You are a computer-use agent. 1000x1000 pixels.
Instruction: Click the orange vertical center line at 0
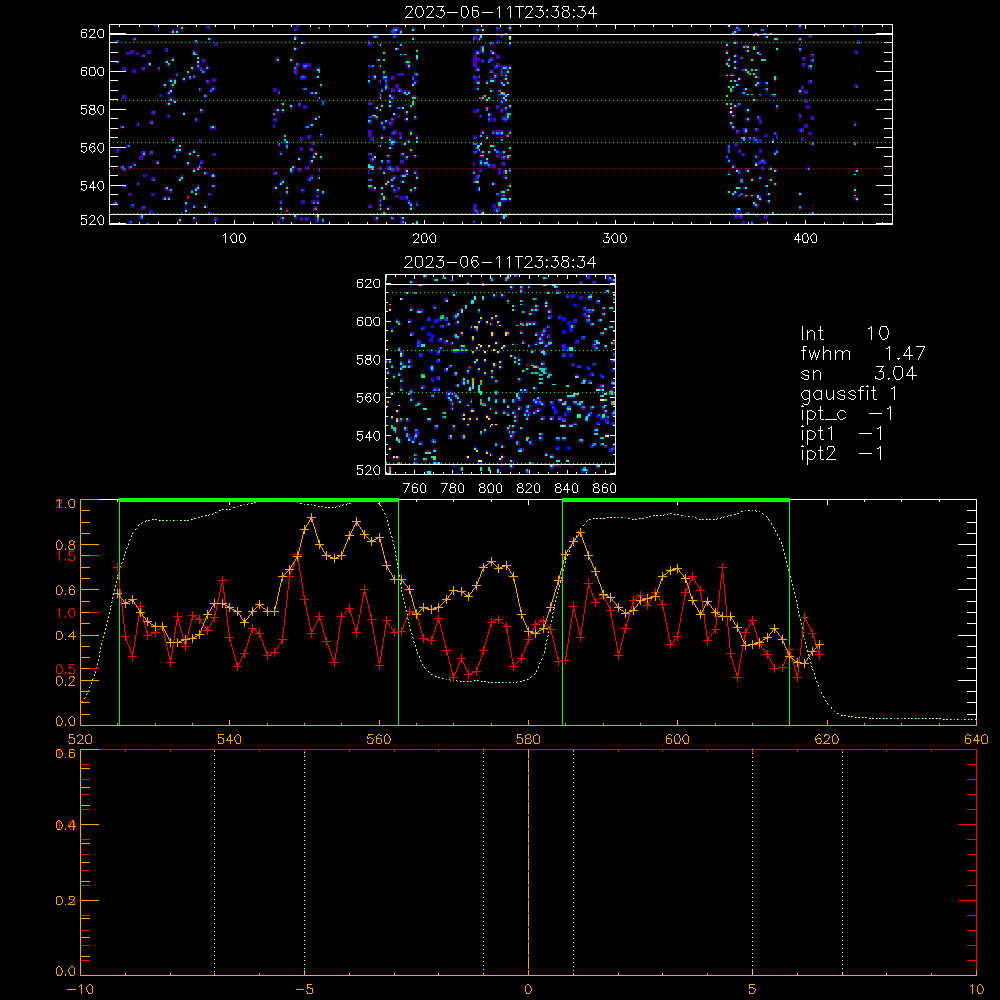coord(528,862)
